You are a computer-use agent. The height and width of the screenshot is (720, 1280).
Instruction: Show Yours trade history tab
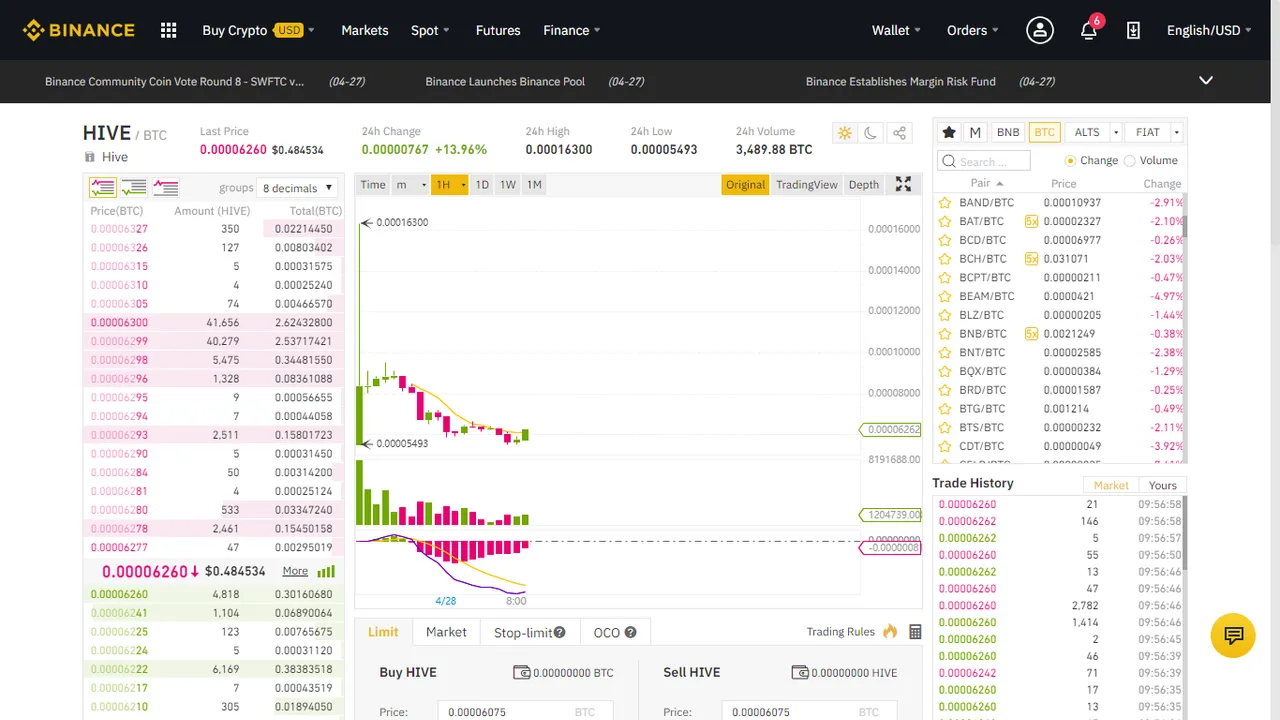click(1163, 485)
